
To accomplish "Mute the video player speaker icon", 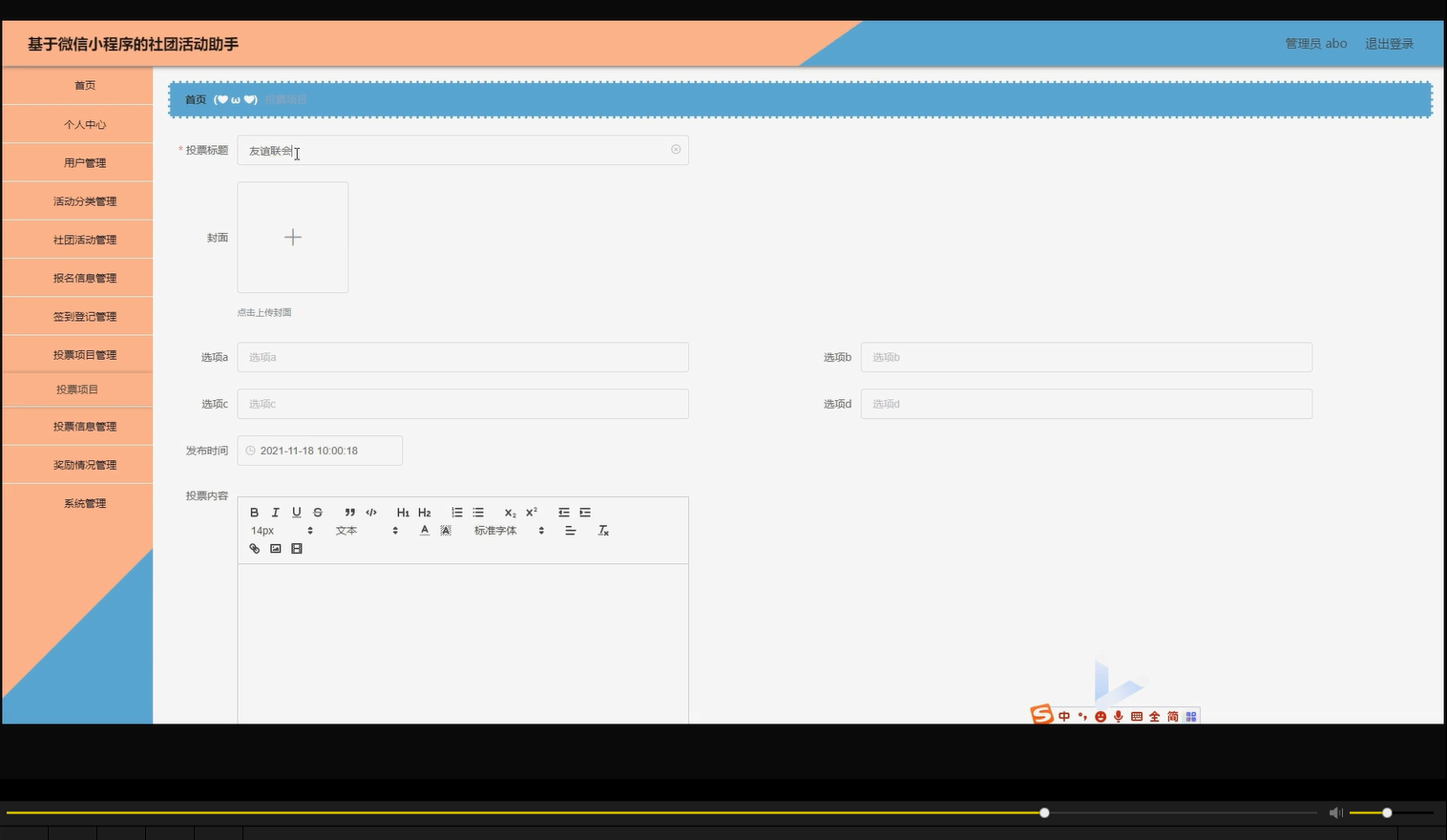I will tap(1335, 812).
